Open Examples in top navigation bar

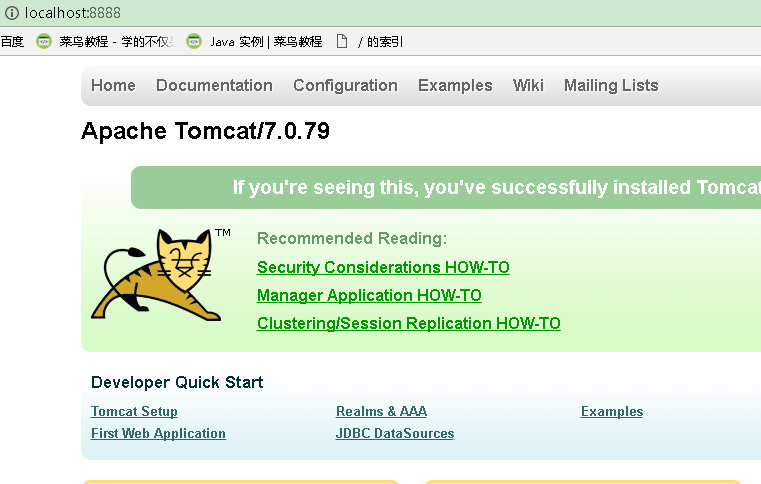pyautogui.click(x=455, y=85)
